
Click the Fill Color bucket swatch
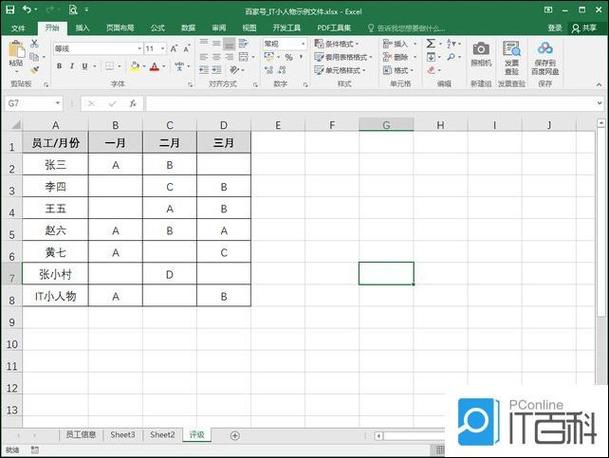point(134,66)
